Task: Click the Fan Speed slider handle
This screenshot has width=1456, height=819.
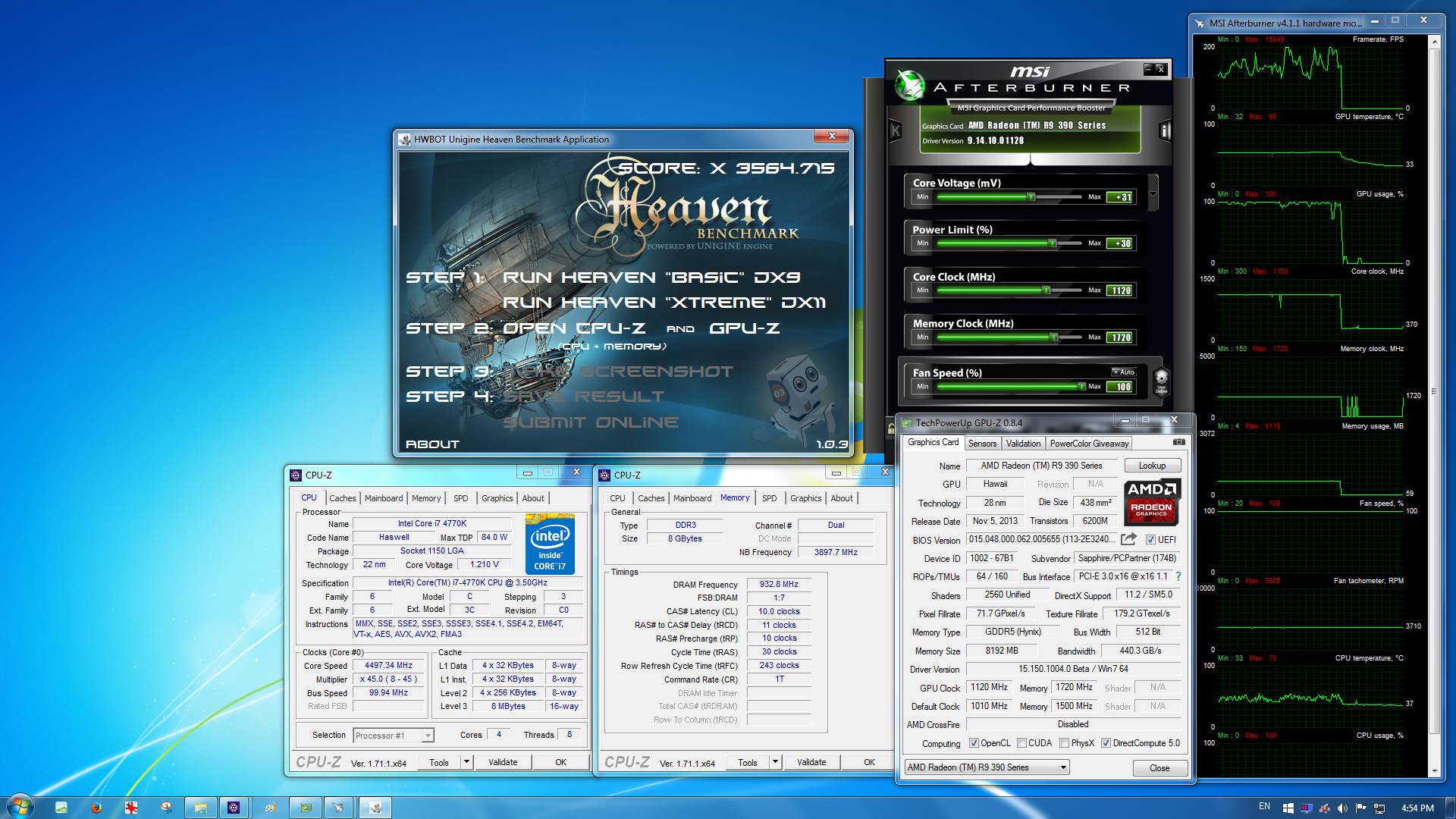Action: (x=1081, y=387)
